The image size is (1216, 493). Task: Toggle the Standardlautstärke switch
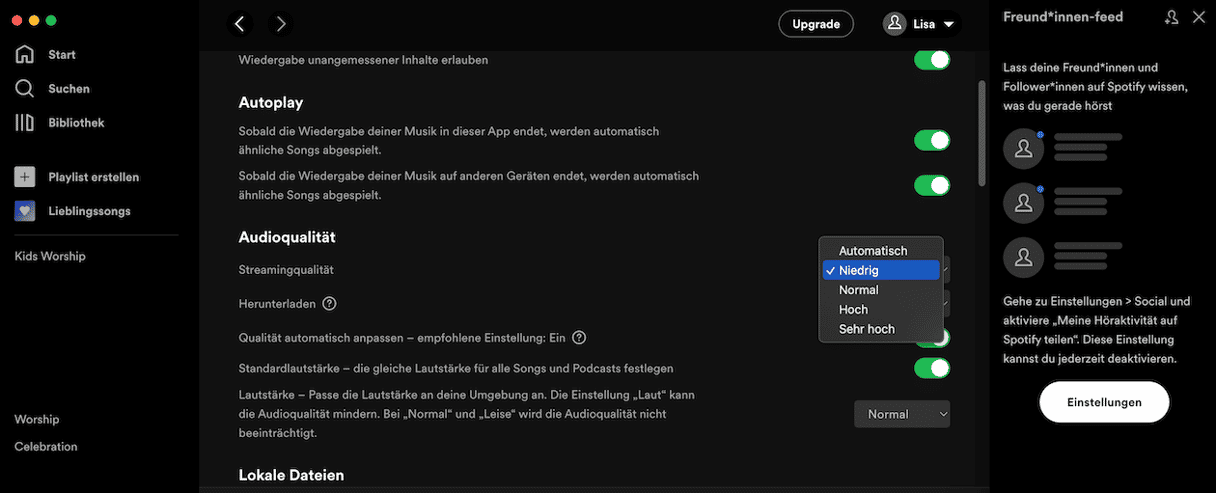(x=931, y=368)
